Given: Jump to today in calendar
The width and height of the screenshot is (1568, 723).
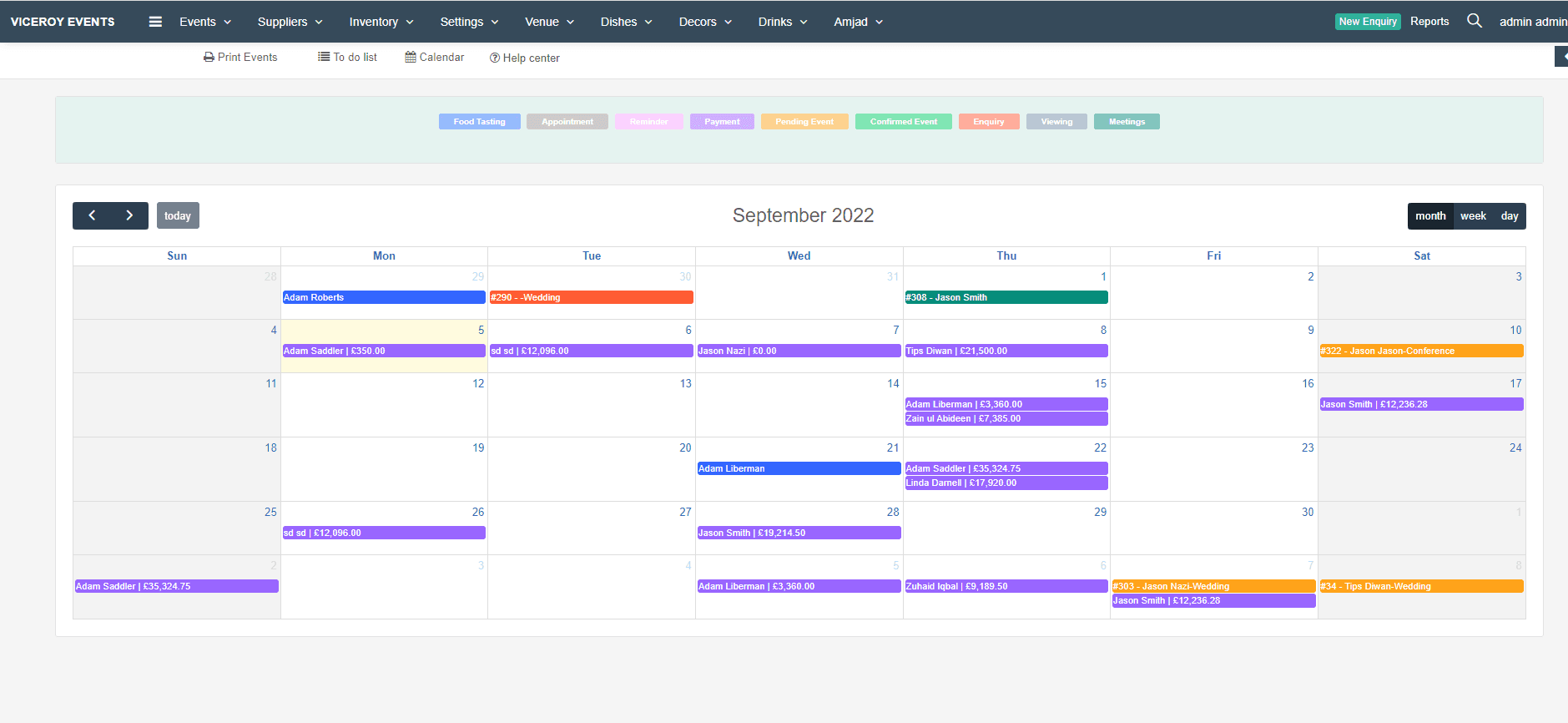Looking at the screenshot, I should (178, 215).
